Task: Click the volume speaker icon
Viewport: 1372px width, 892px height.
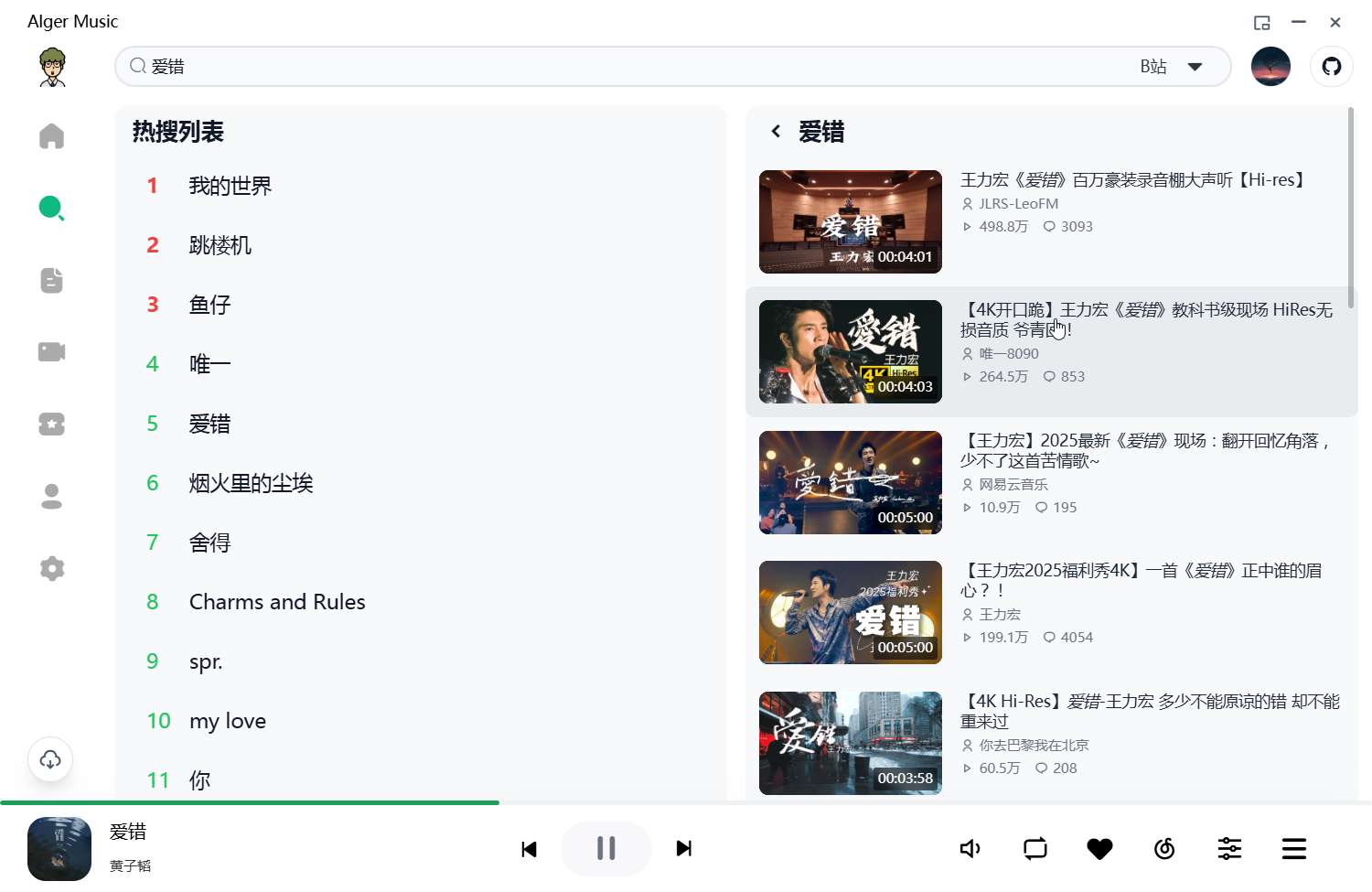Action: pos(970,849)
